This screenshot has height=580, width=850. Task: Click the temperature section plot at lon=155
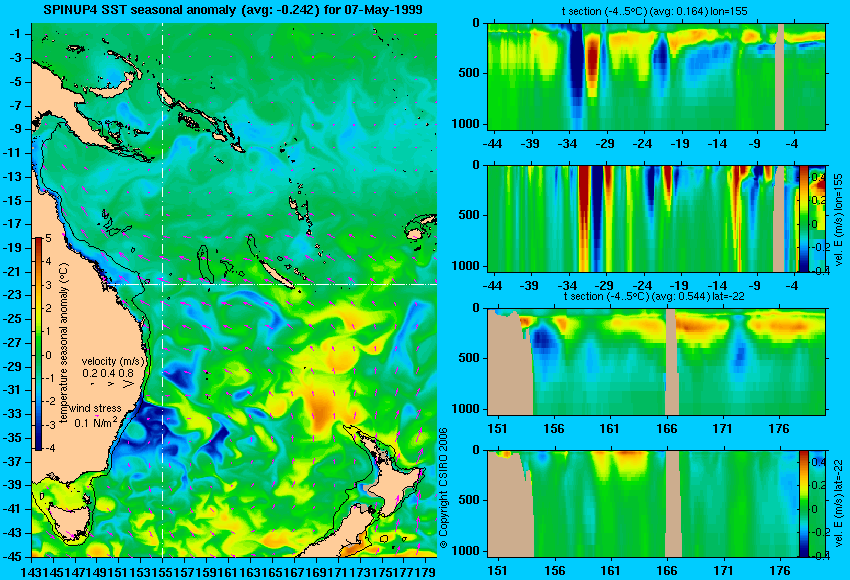656,76
